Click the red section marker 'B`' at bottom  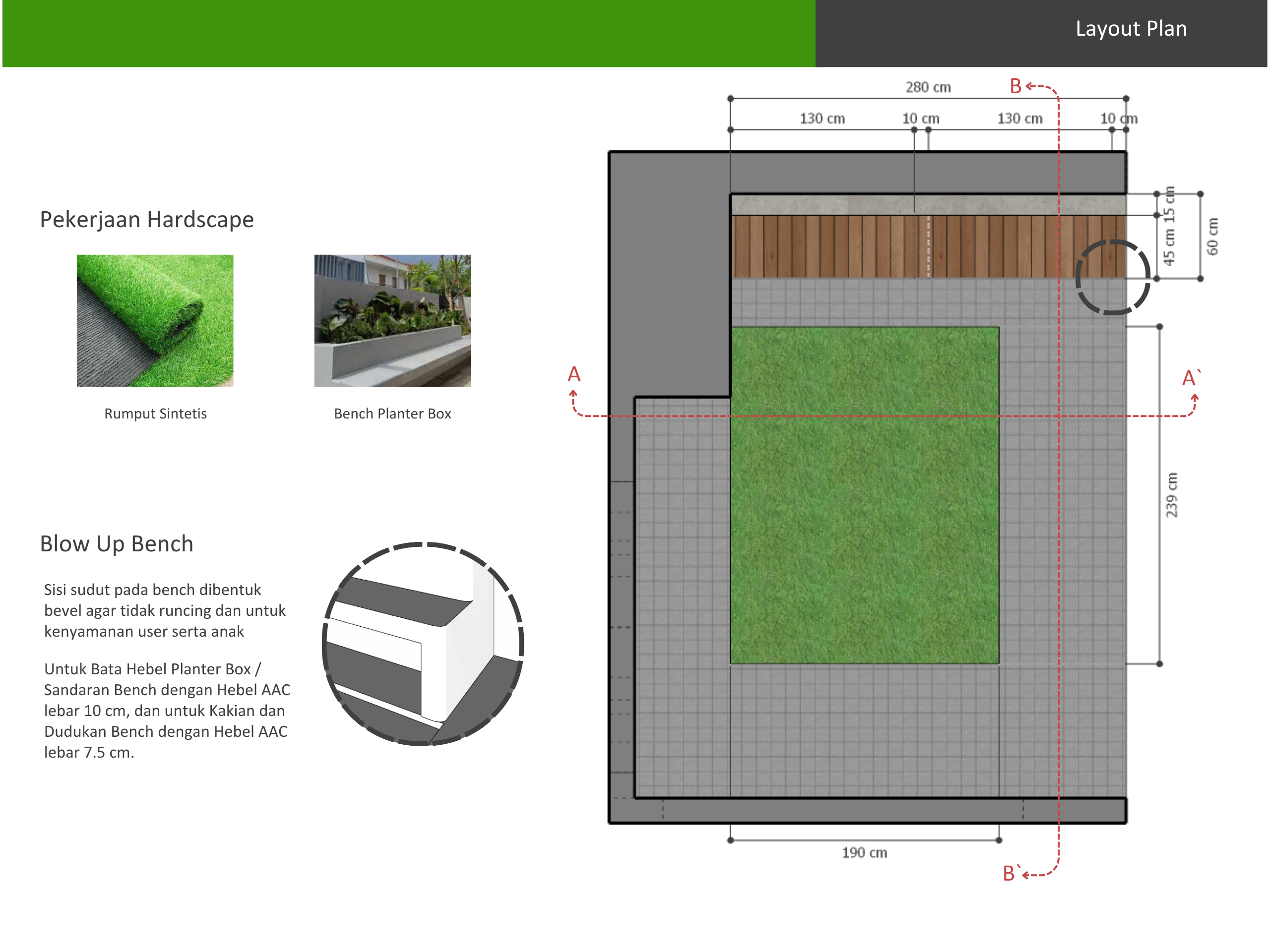pos(1011,873)
